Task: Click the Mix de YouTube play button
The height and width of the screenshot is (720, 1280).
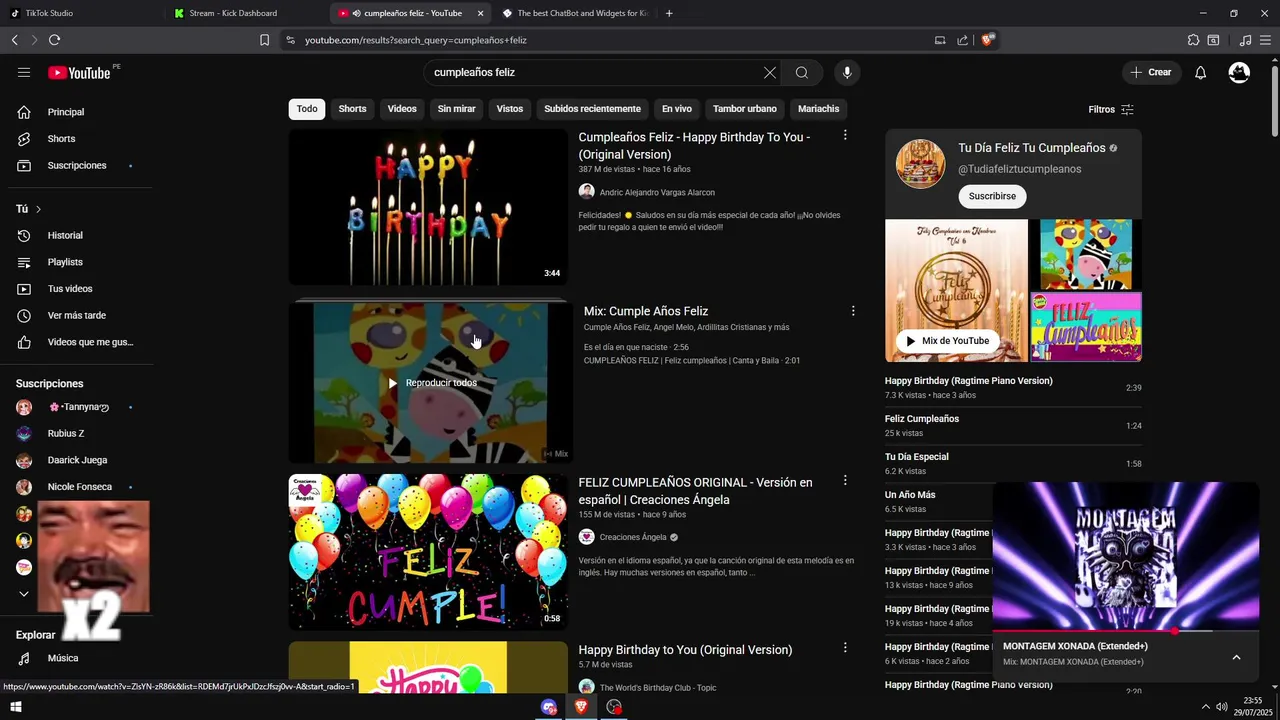Action: point(947,341)
